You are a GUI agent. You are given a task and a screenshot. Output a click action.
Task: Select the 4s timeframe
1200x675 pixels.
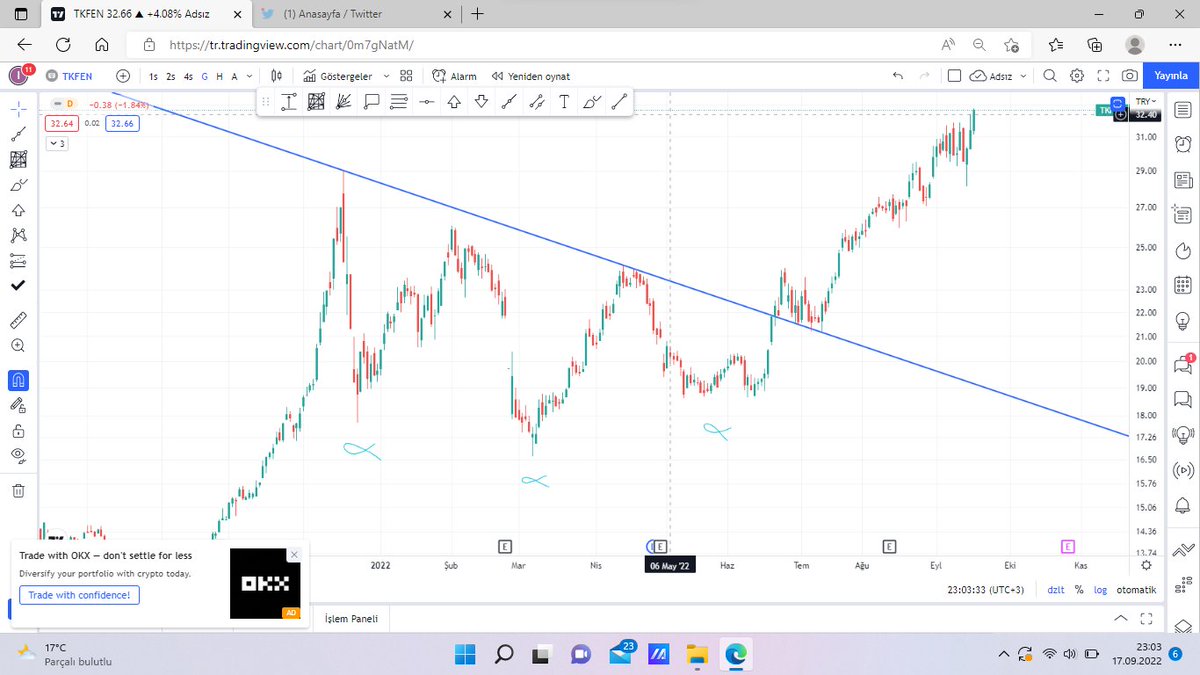tap(188, 76)
